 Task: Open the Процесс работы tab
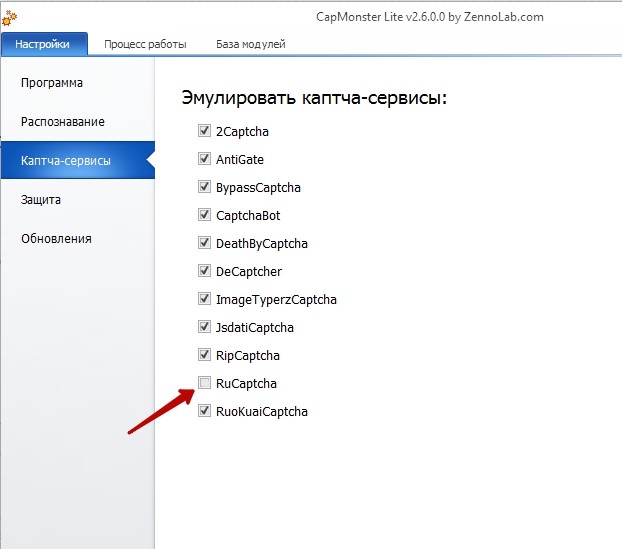click(x=145, y=44)
